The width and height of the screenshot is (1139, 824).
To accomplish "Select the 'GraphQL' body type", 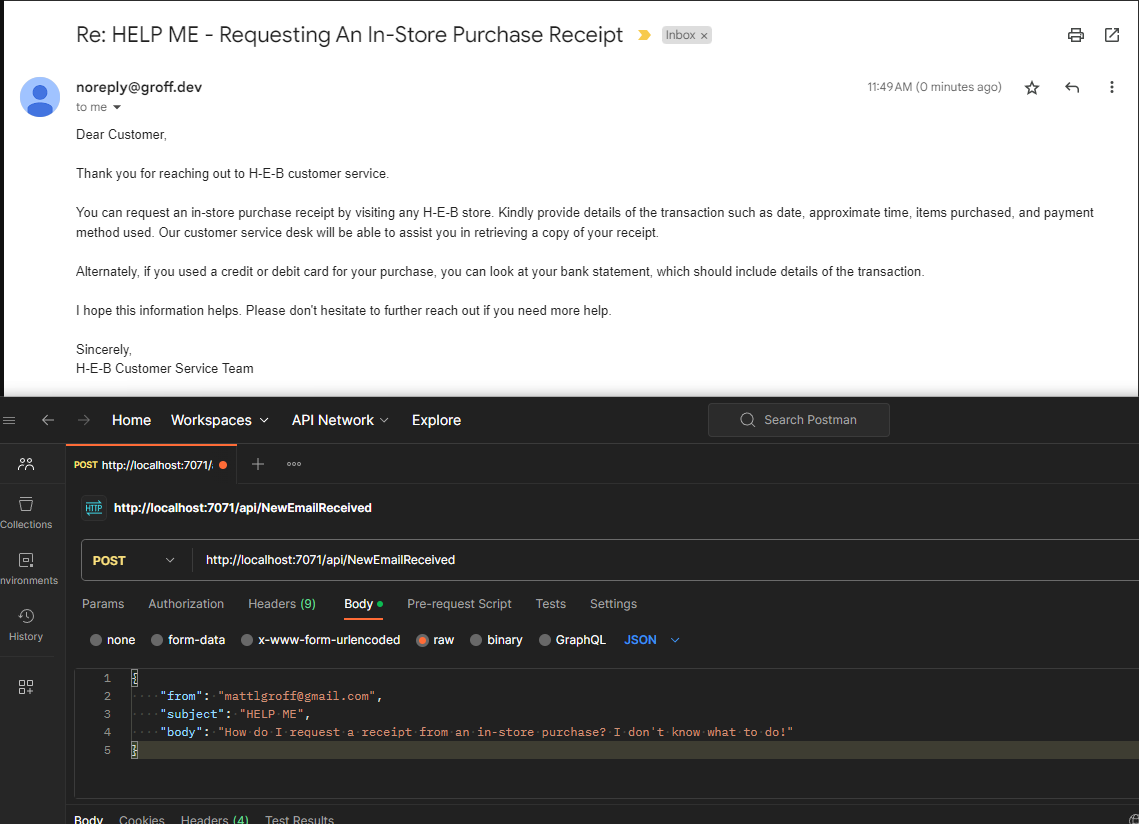I will pyautogui.click(x=572, y=640).
